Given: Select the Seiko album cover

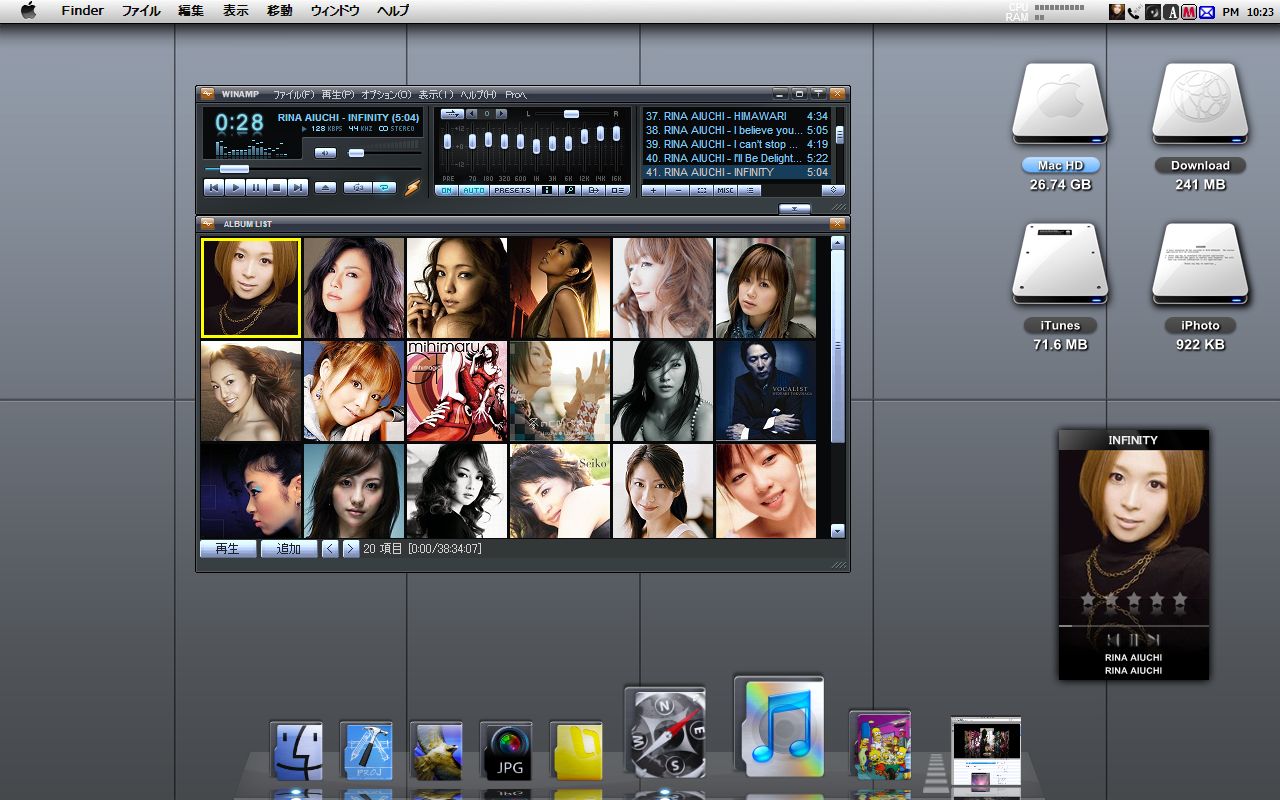Looking at the screenshot, I should click(560, 491).
